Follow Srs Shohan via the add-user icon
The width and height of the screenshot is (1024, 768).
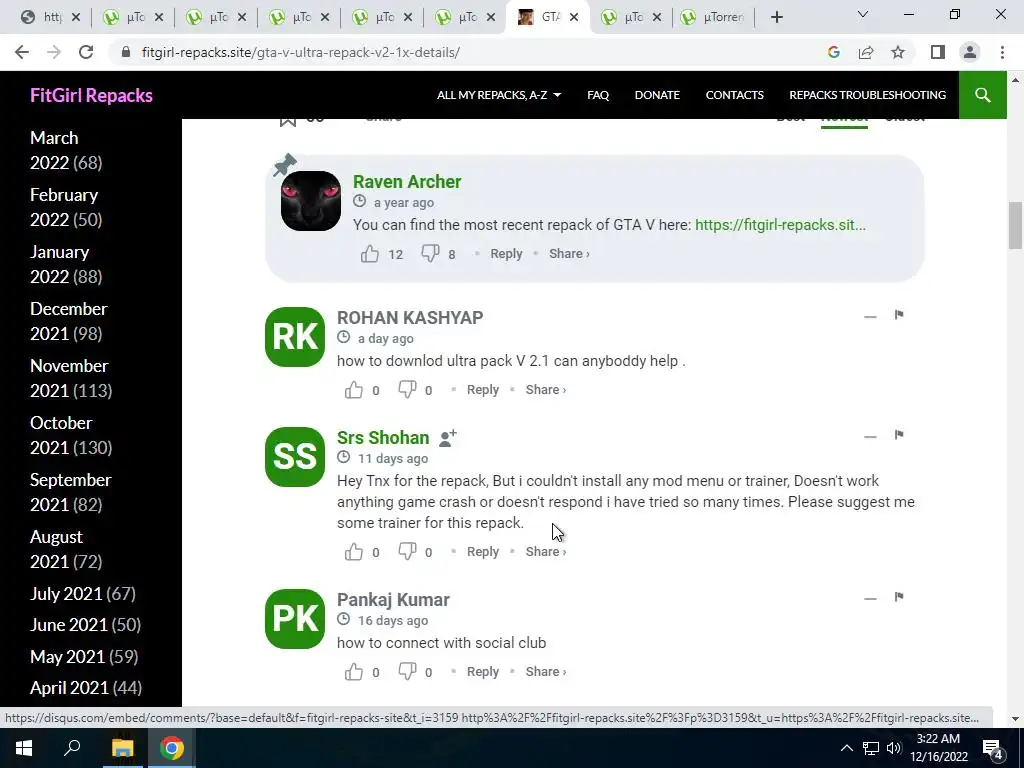pyautogui.click(x=447, y=438)
